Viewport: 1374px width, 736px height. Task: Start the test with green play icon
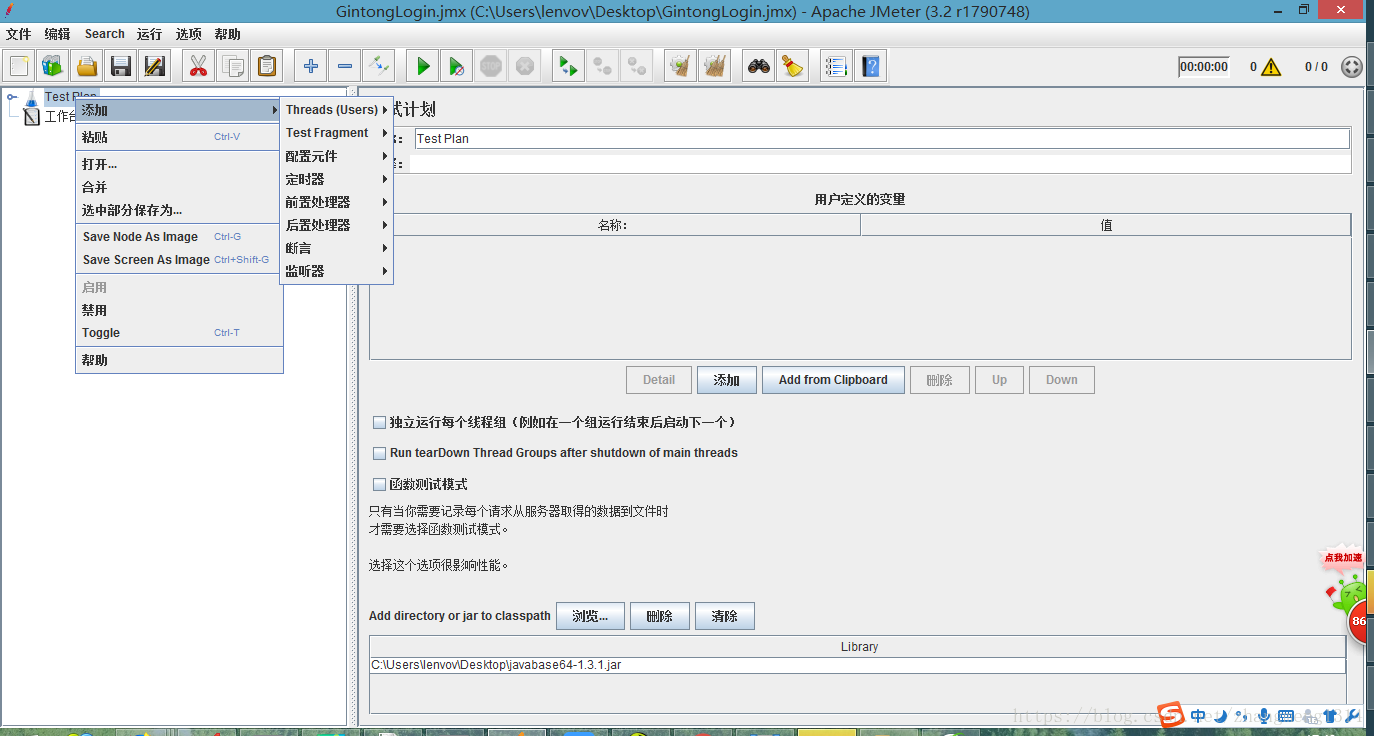tap(423, 67)
